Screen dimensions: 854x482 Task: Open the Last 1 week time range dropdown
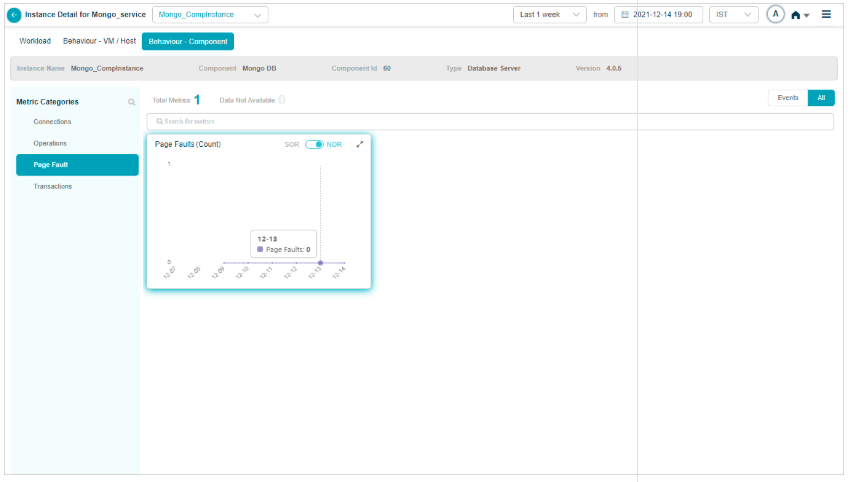[x=550, y=15]
